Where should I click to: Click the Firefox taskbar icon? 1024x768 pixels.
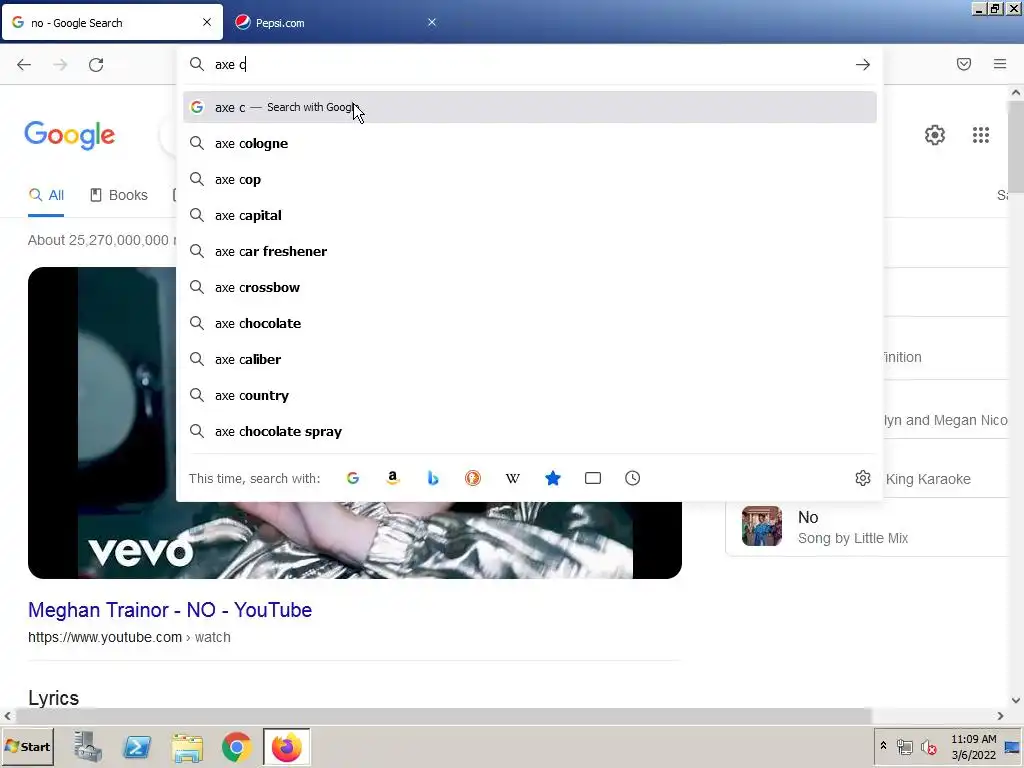click(x=287, y=746)
